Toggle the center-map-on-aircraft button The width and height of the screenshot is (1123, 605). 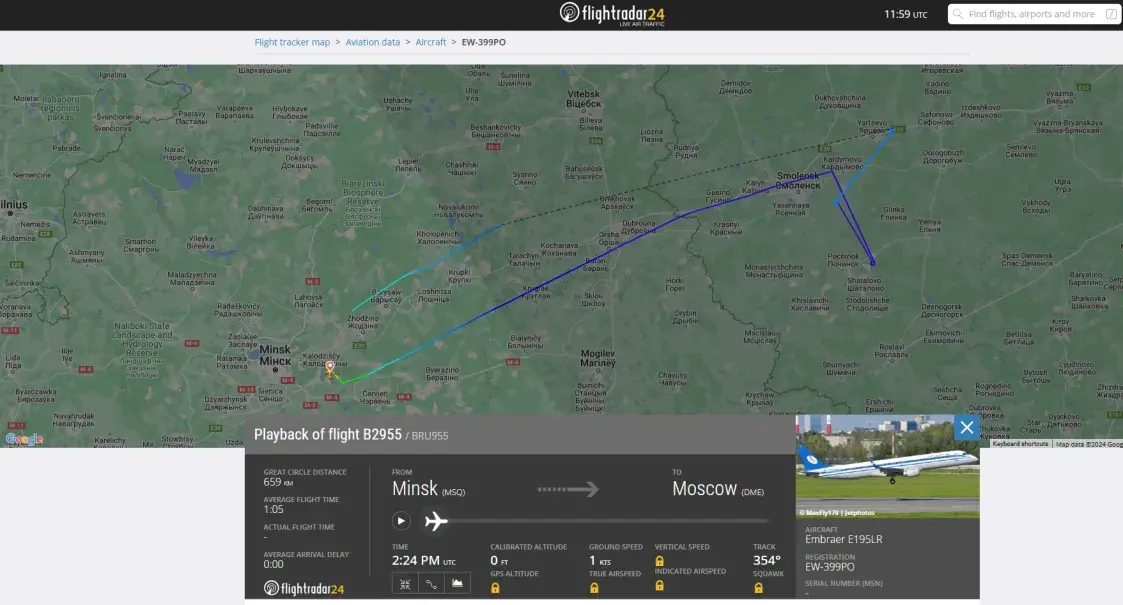pyautogui.click(x=405, y=583)
